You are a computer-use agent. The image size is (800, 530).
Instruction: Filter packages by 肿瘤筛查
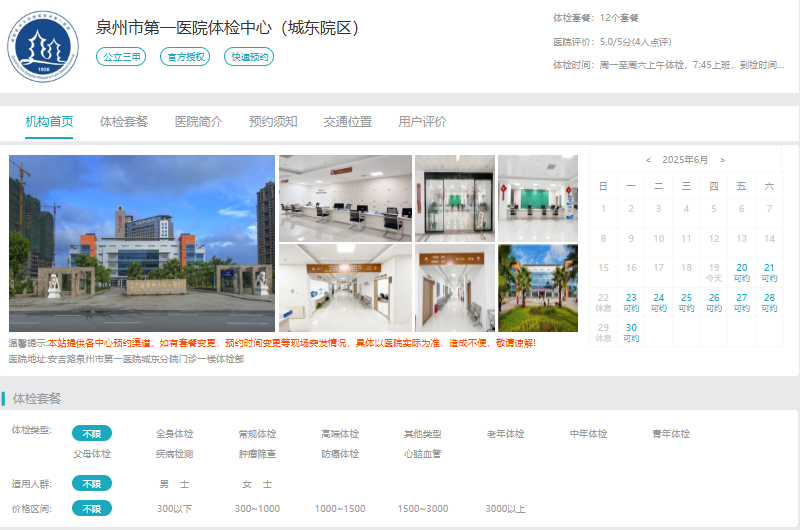click(x=257, y=454)
